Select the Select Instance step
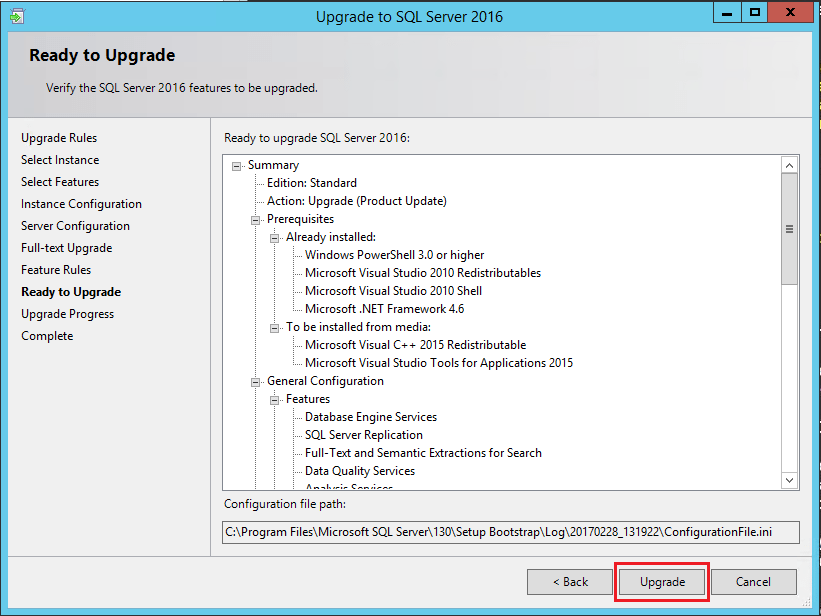 coord(60,160)
